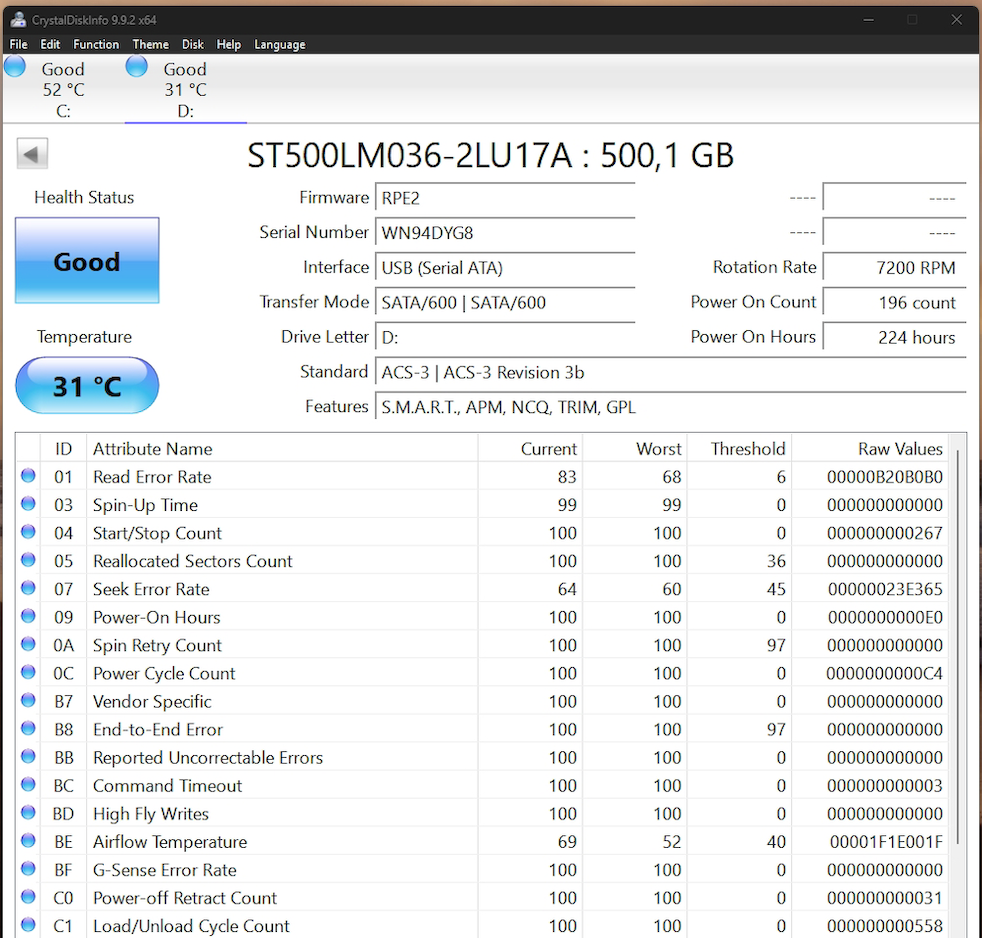Click the Attribute Name column header
The image size is (982, 938).
point(282,448)
